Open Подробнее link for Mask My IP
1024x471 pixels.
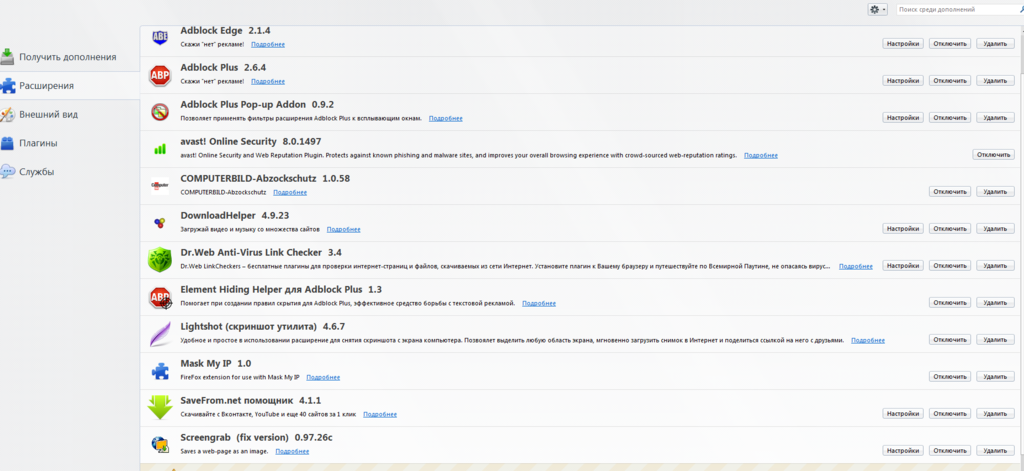click(x=323, y=378)
